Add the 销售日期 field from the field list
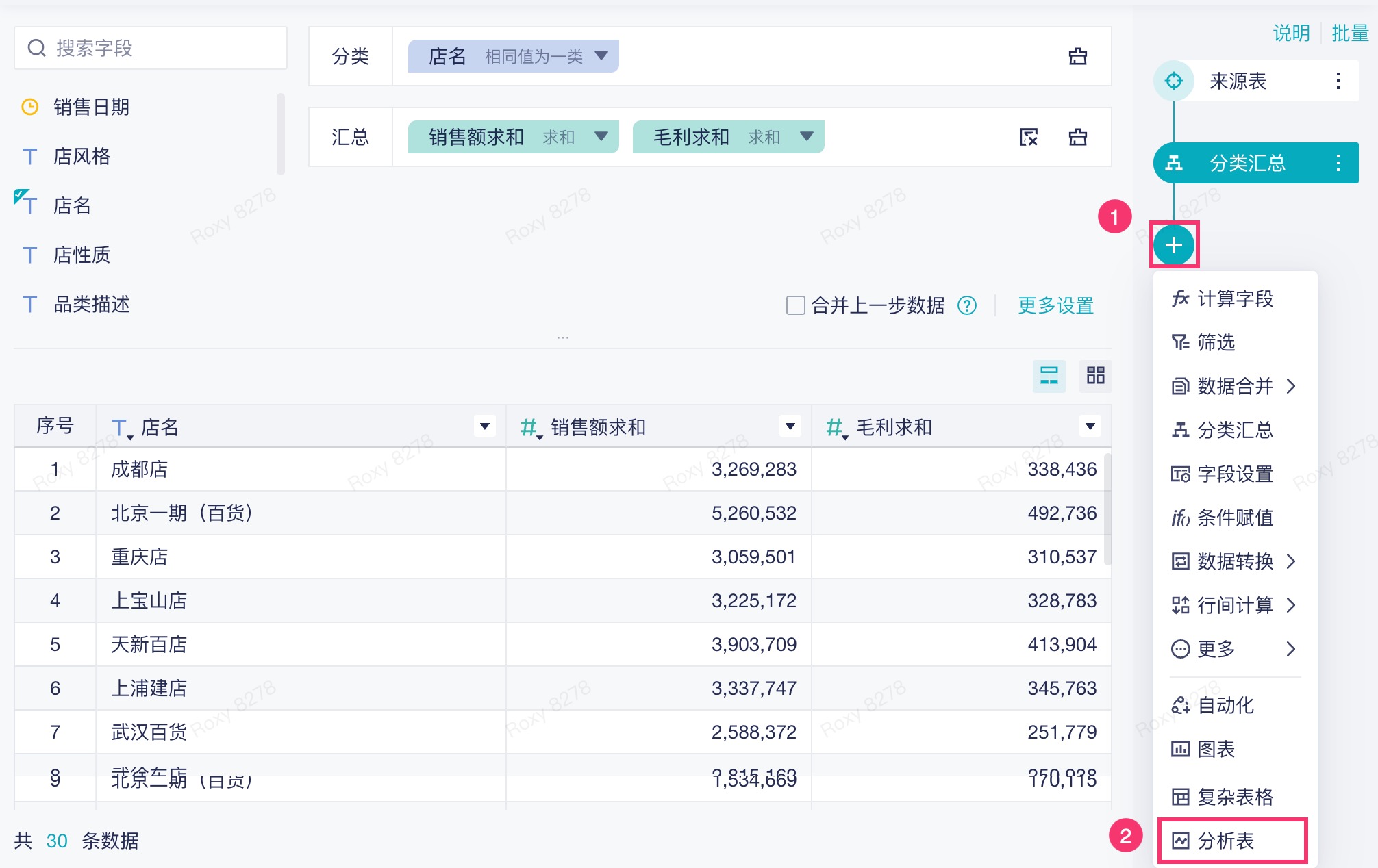Image resolution: width=1378 pixels, height=868 pixels. tap(91, 107)
